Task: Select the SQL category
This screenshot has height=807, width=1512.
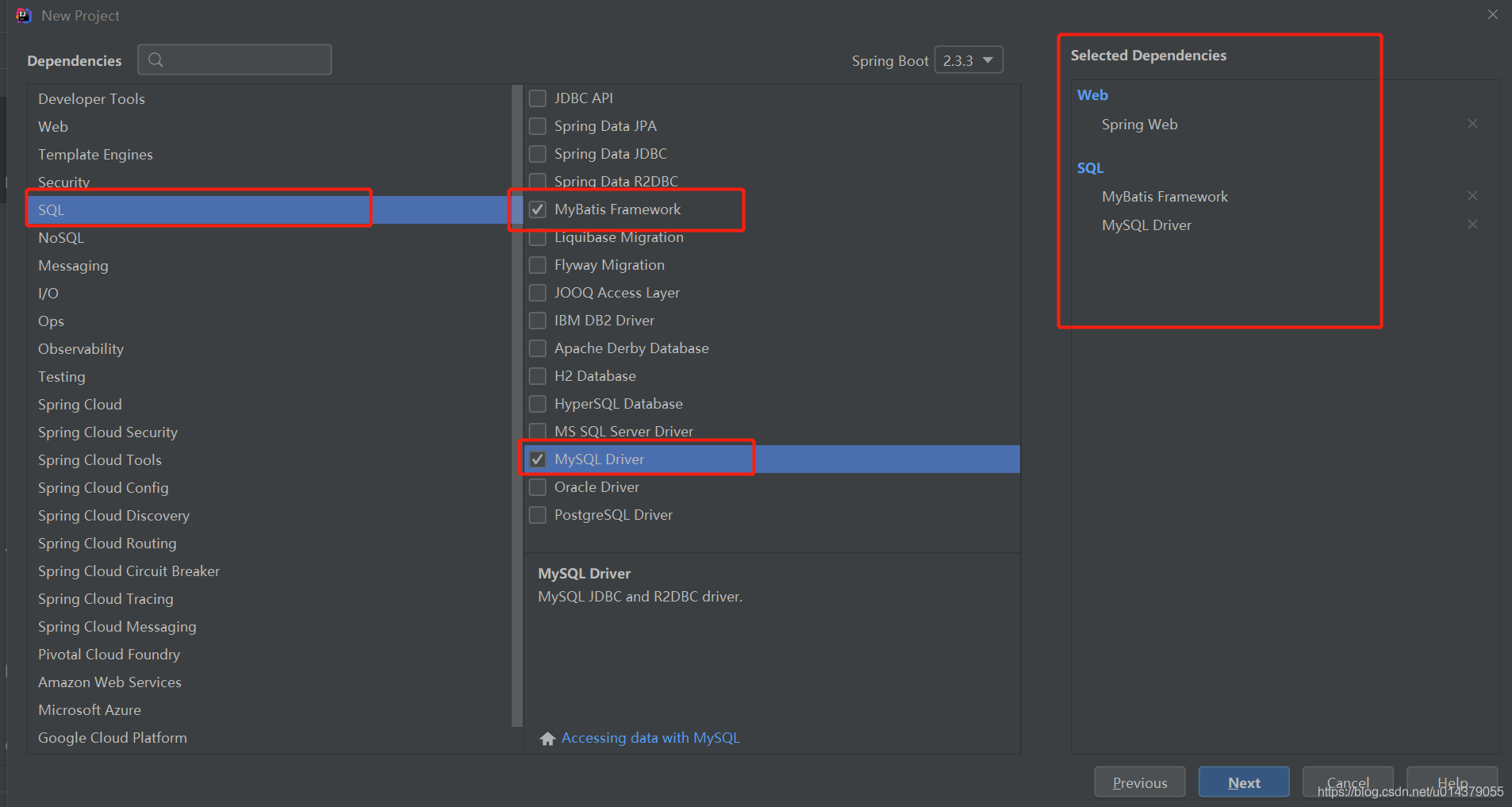Action: [x=270, y=210]
